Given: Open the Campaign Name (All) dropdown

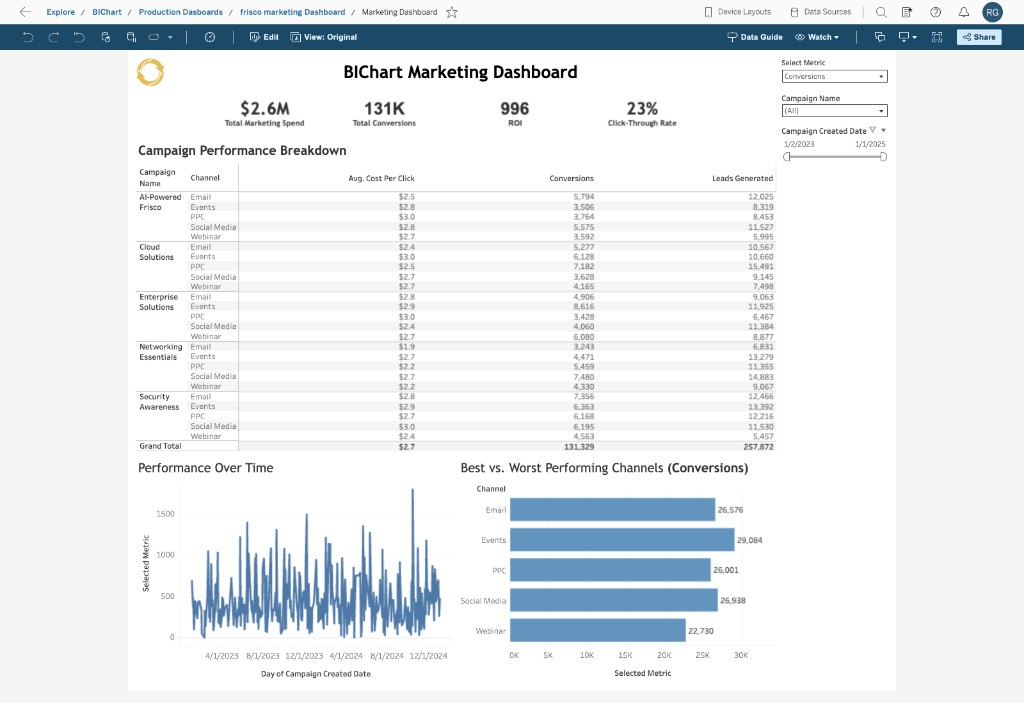Looking at the screenshot, I should [834, 110].
